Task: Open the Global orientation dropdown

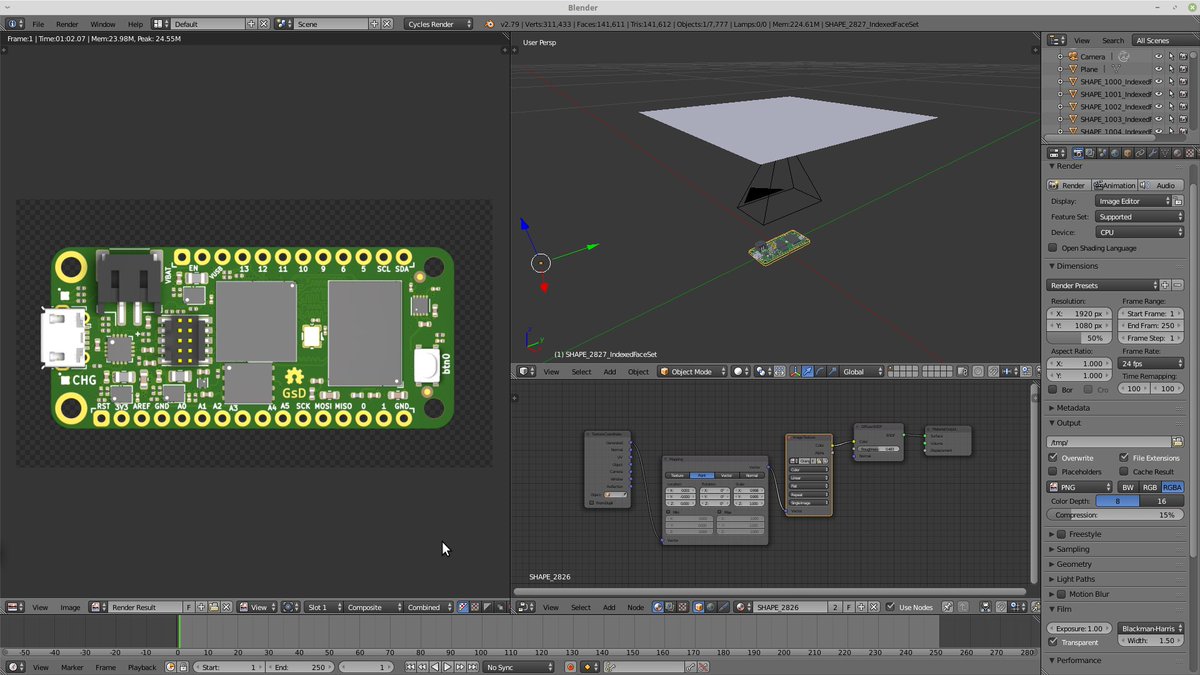Action: (x=862, y=372)
